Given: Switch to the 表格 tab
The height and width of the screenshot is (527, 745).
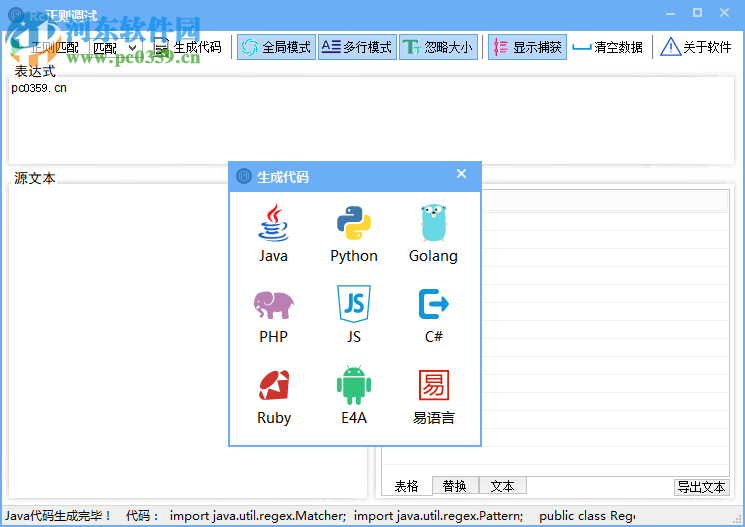Looking at the screenshot, I should [407, 486].
